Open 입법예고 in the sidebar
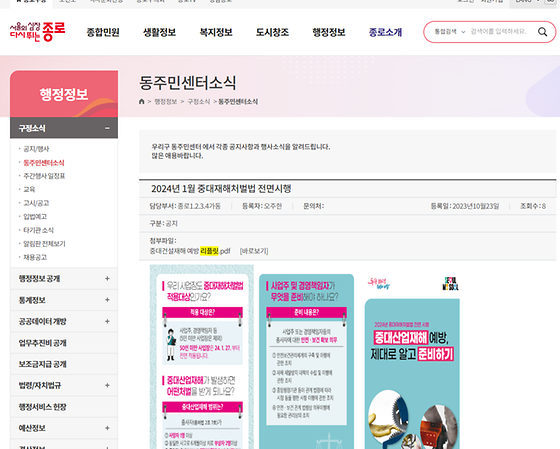Screen dimensions: 560x449 (35, 217)
